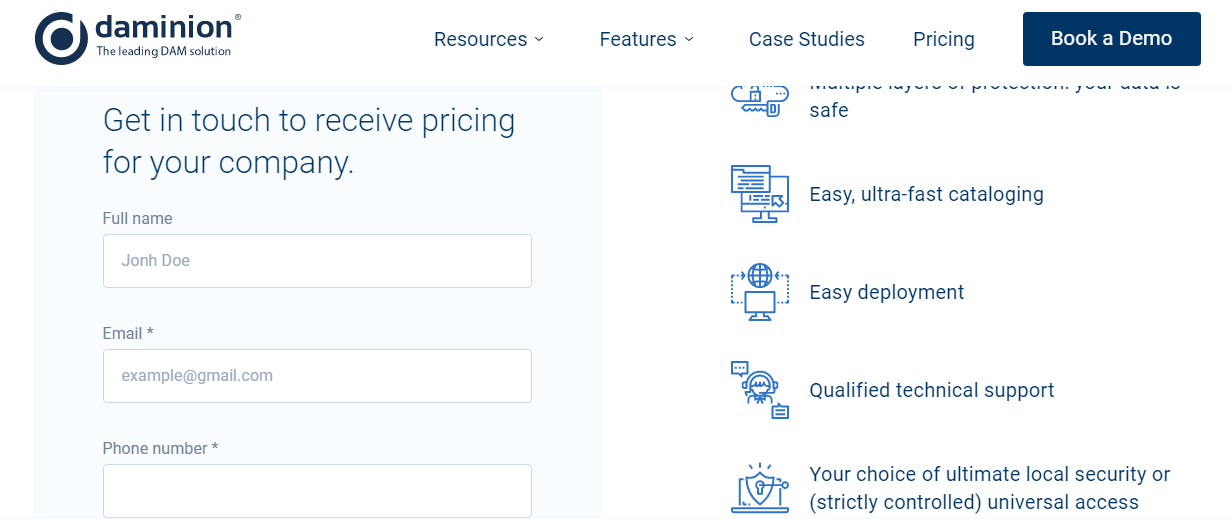Click the chevron next to Features
Viewport: 1232px width, 519px height.
point(689,39)
